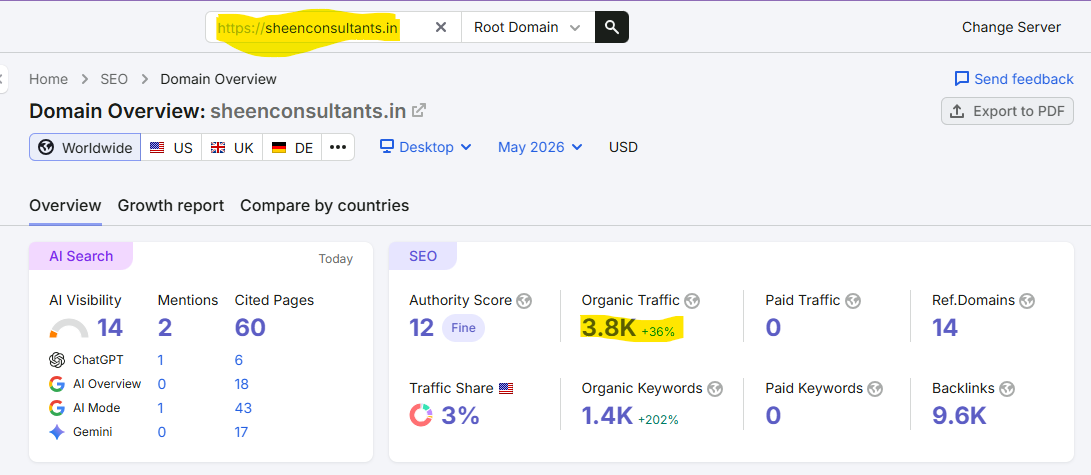Click globe icon beside Organic Traffic

[x=692, y=301]
